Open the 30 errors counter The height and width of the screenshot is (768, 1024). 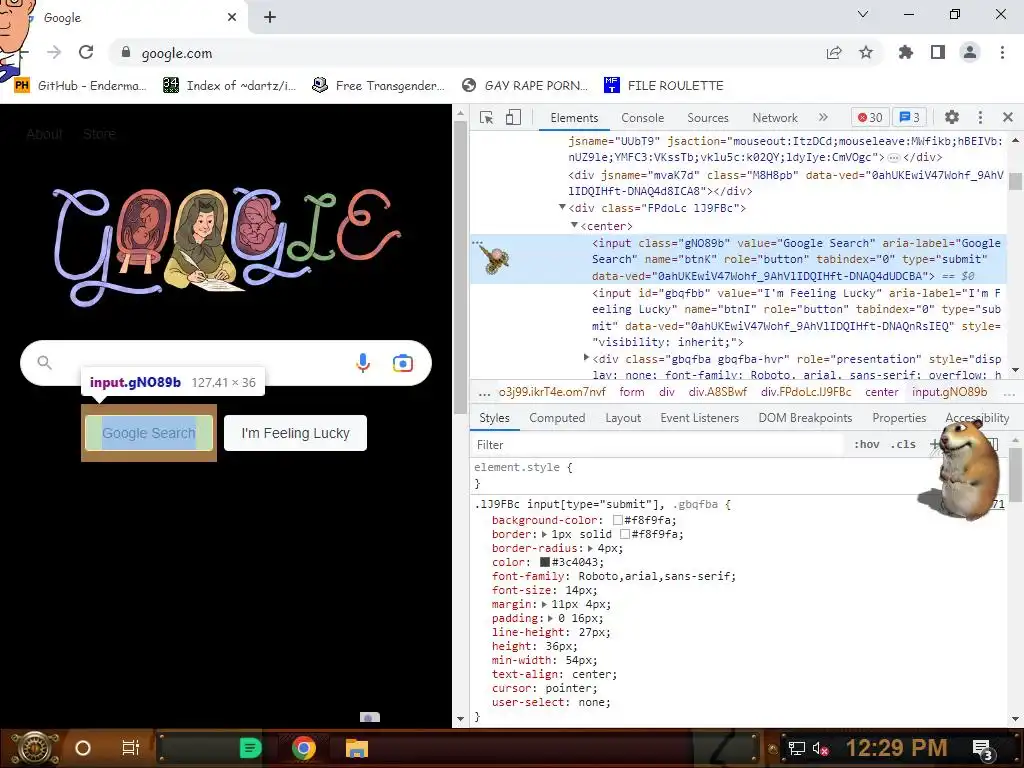pos(870,118)
